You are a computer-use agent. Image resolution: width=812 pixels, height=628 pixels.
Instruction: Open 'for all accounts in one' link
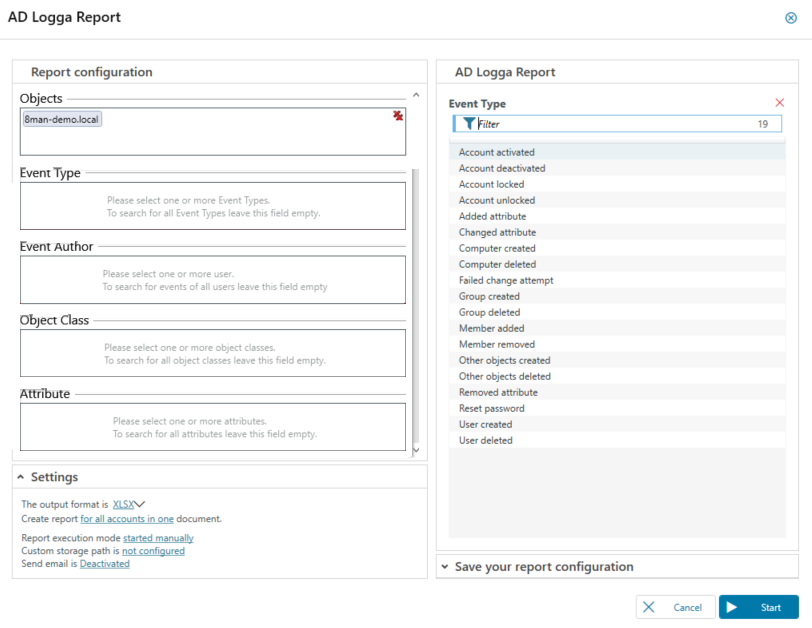(127, 519)
